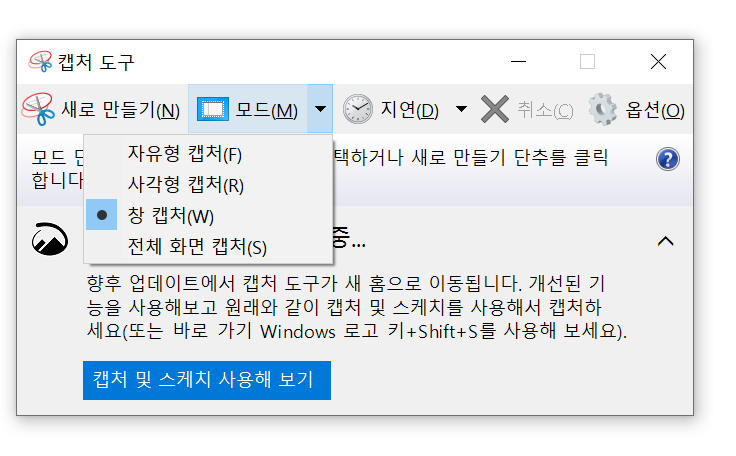Click the gear icon for 옵션

(603, 109)
